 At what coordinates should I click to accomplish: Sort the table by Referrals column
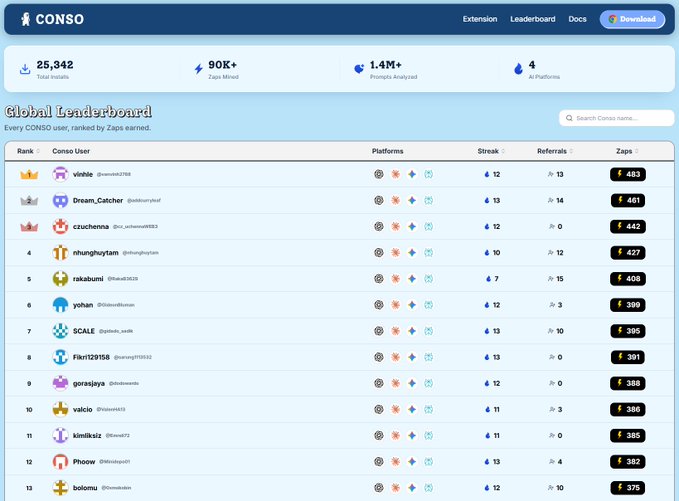(x=555, y=151)
